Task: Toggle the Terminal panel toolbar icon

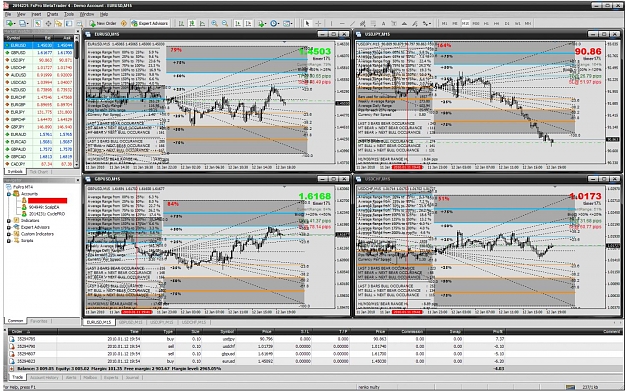Action: tap(69, 24)
